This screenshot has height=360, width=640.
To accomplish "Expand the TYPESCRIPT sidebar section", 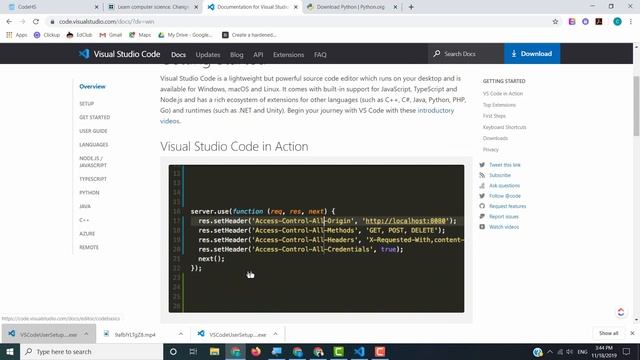I will pyautogui.click(x=93, y=179).
